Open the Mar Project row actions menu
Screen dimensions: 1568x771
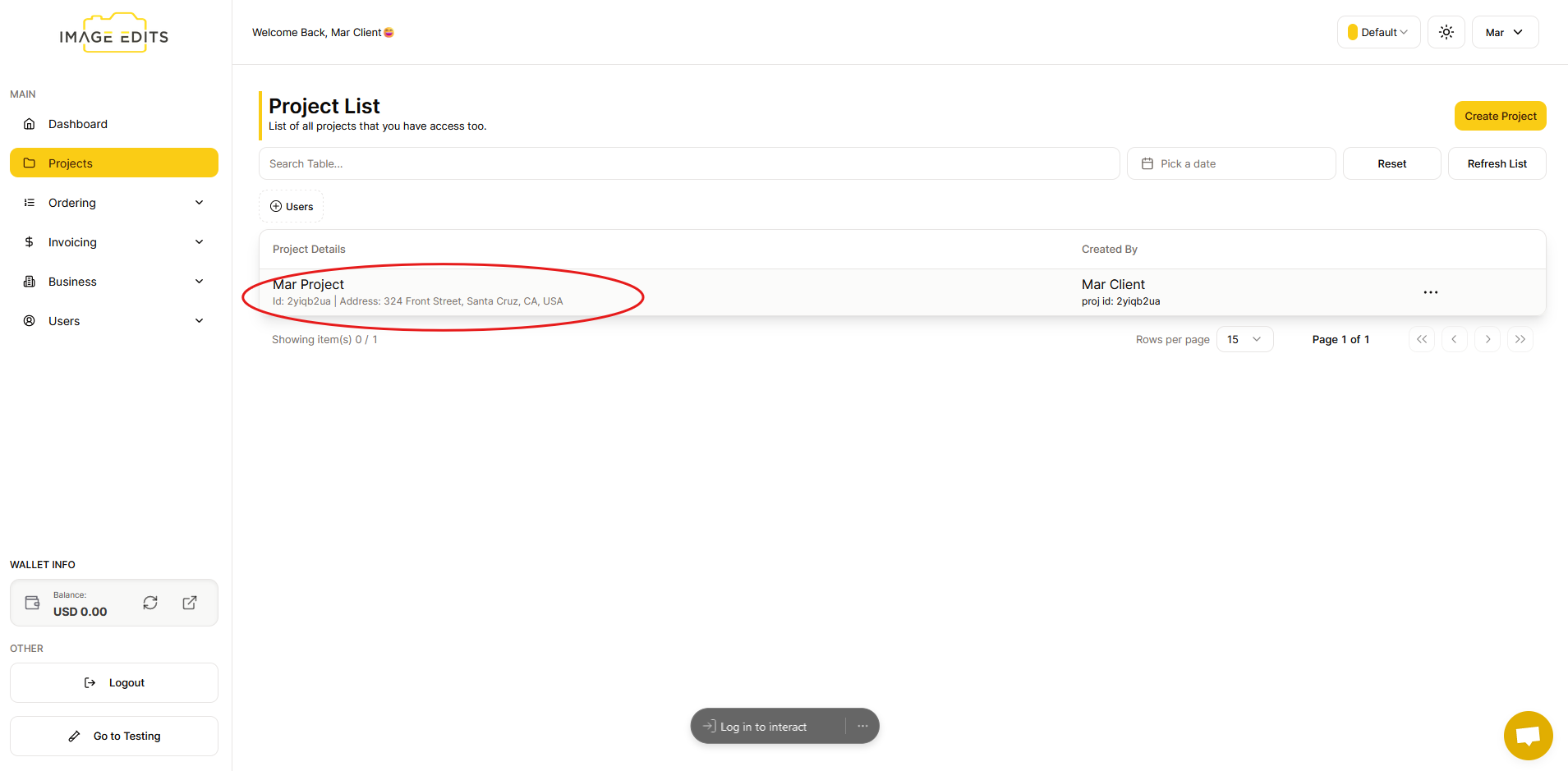pos(1430,292)
